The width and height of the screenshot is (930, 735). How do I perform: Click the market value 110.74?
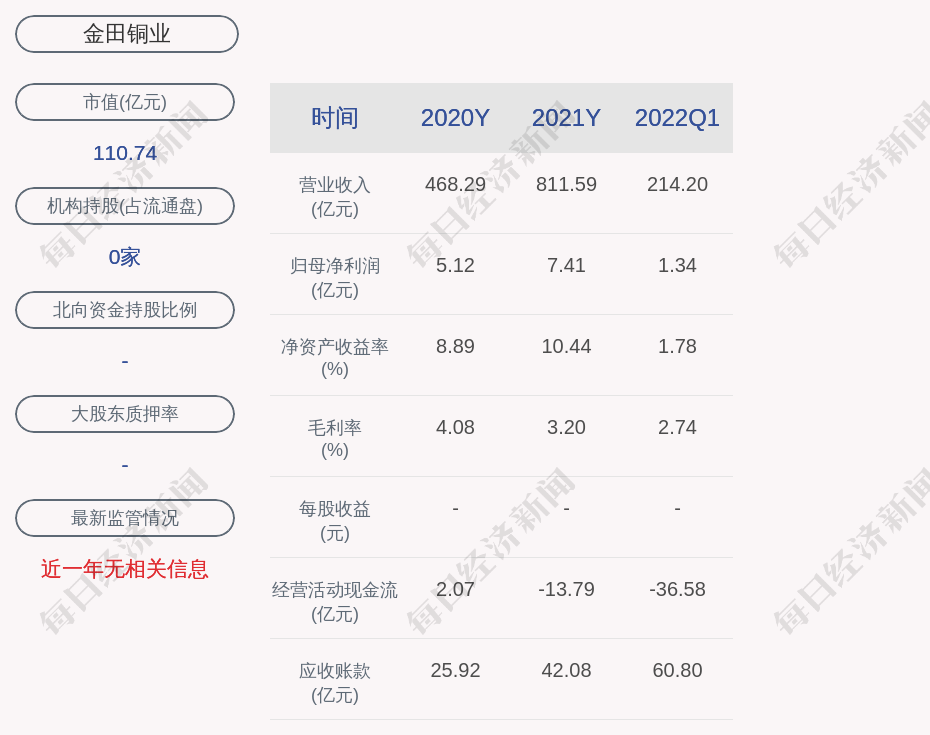[125, 153]
